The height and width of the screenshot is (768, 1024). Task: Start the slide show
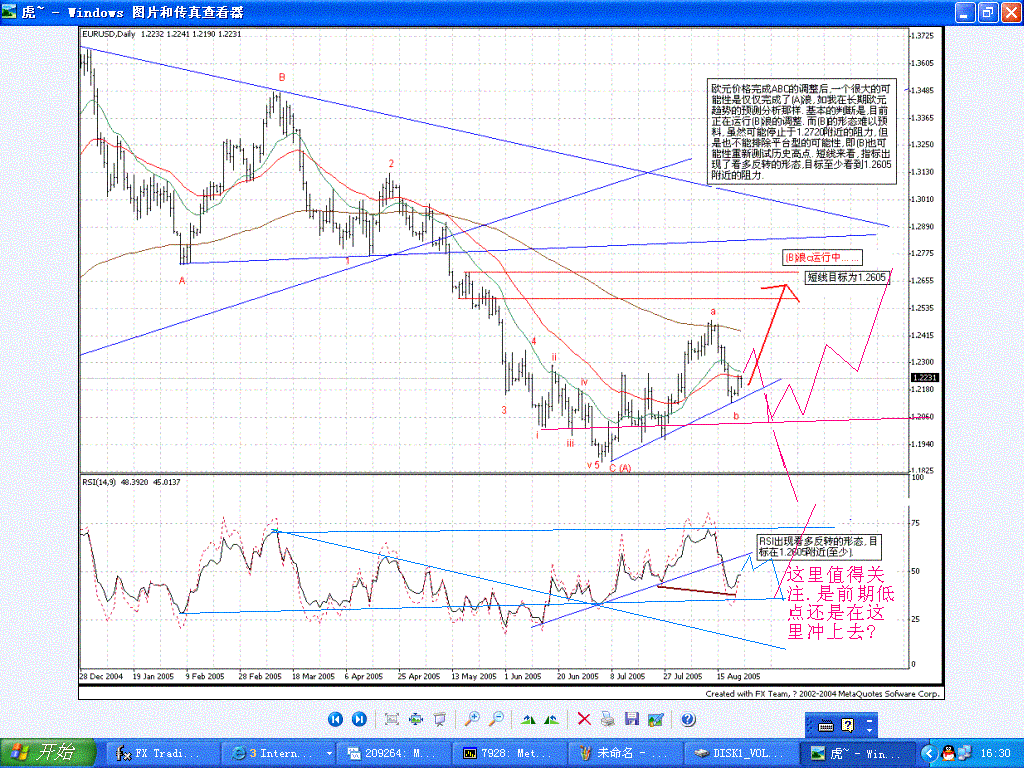click(x=440, y=719)
